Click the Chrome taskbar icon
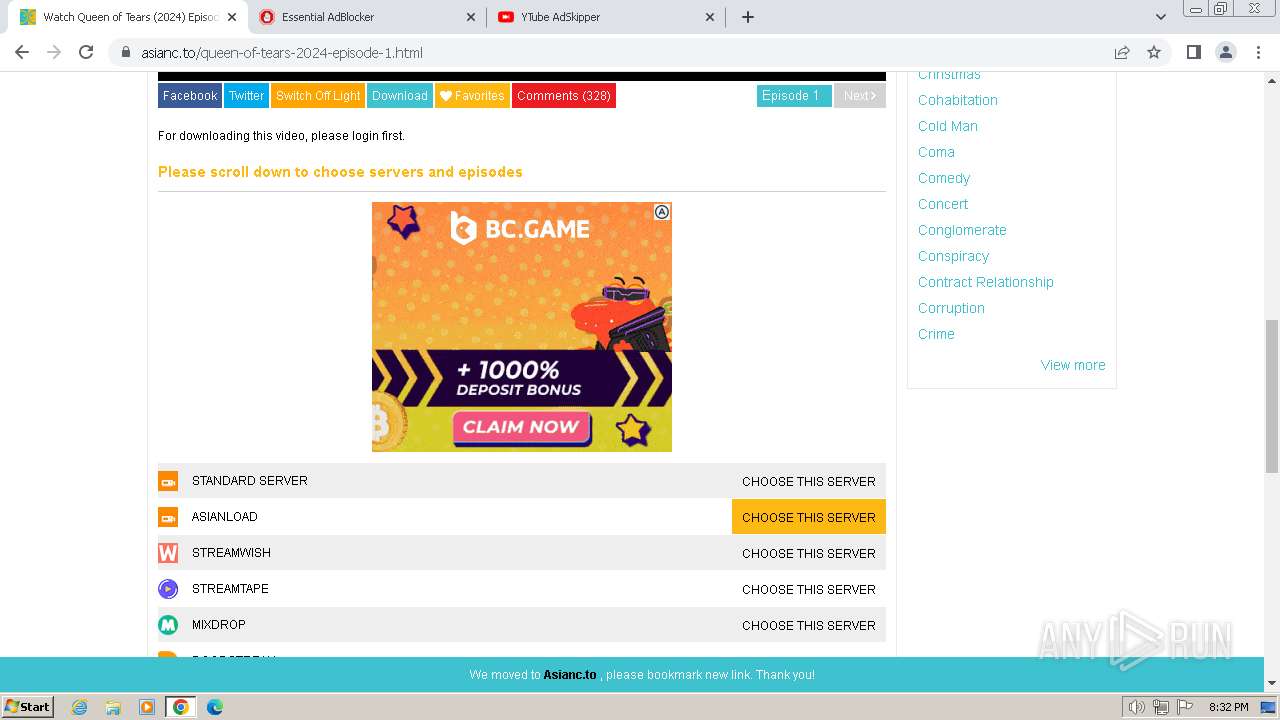 pos(181,707)
